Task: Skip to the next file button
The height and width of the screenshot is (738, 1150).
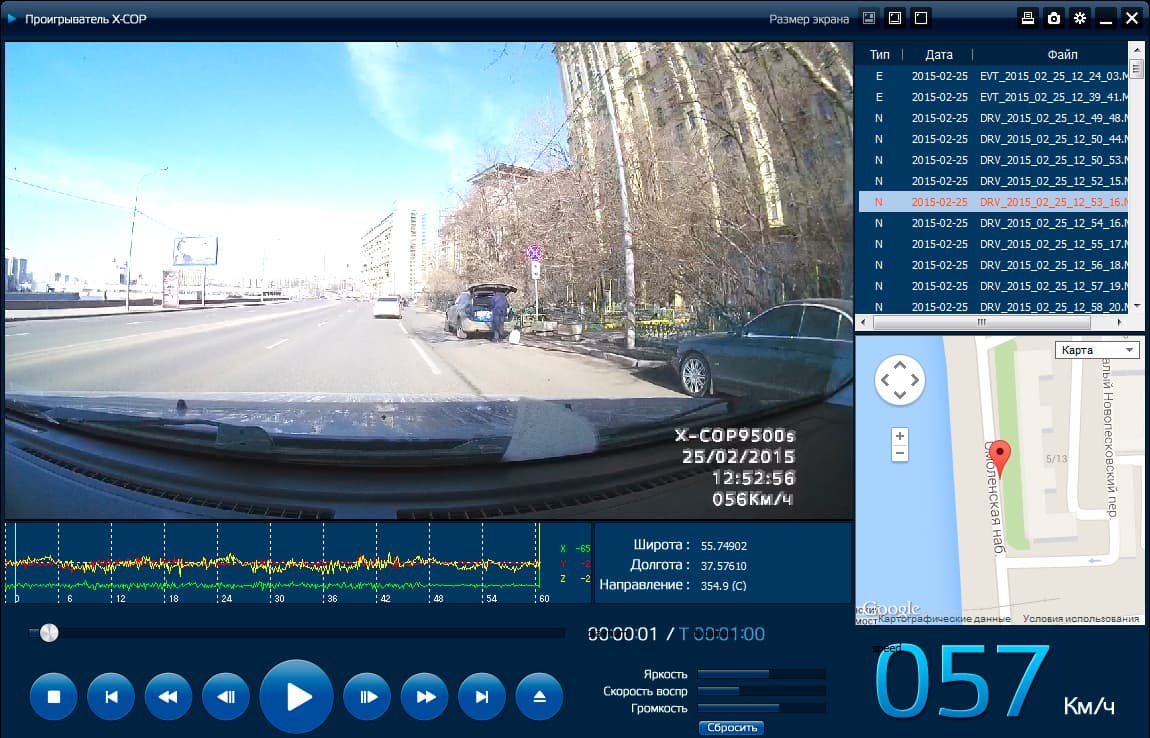Action: tap(482, 697)
